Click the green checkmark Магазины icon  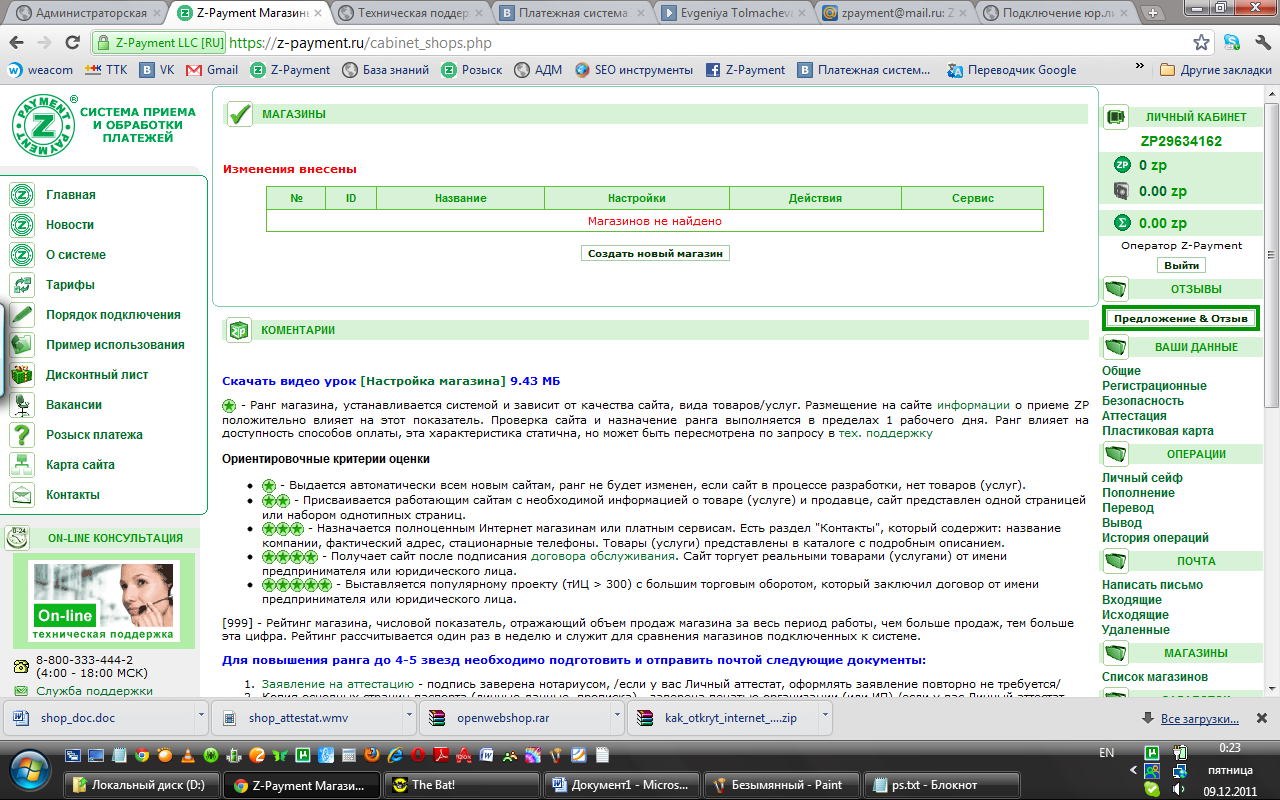pos(239,115)
